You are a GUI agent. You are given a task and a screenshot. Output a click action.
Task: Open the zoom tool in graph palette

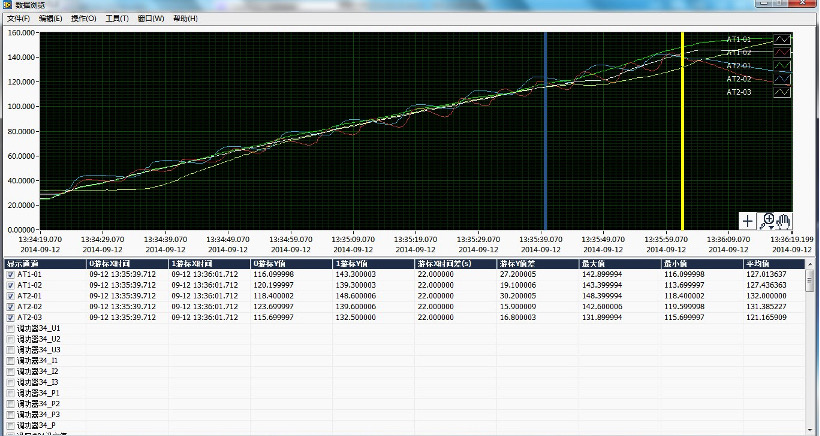coord(767,220)
